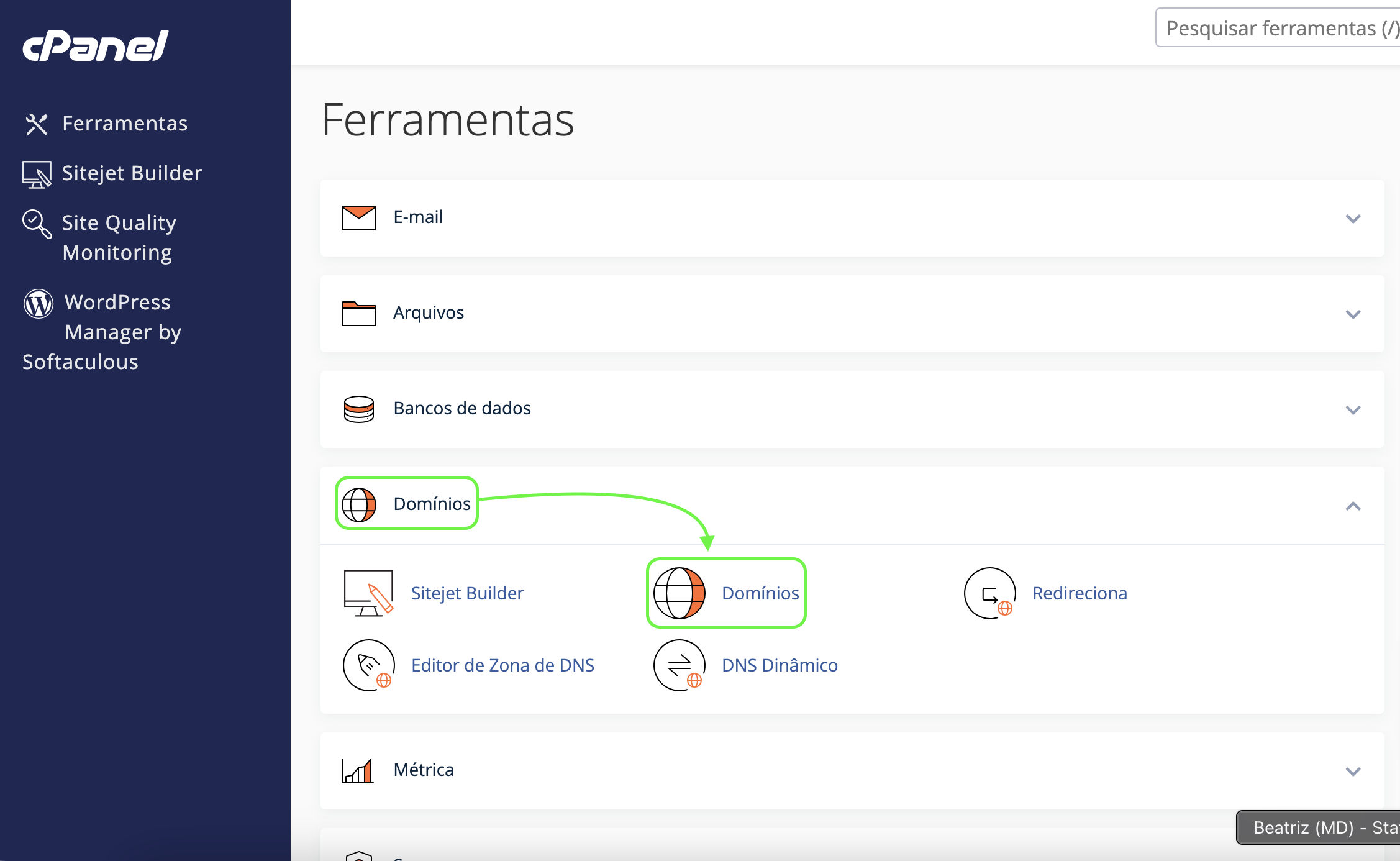The image size is (1400, 861).
Task: Click the Bancos de dados section title
Action: pos(462,408)
